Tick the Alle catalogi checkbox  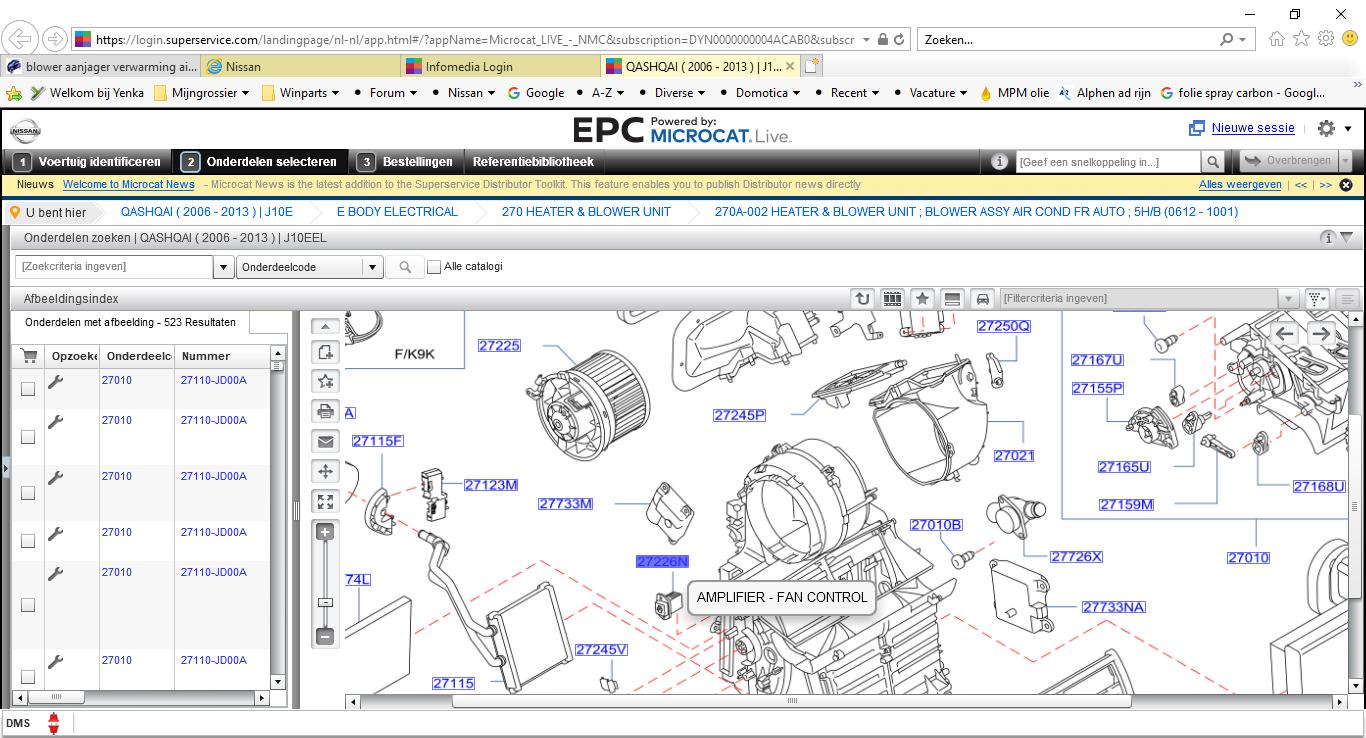434,267
